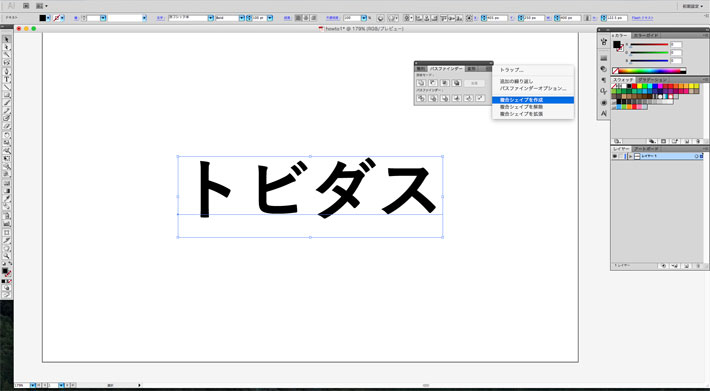
Task: Click Unite shape mode in Pathfinder panel
Action: (x=421, y=83)
